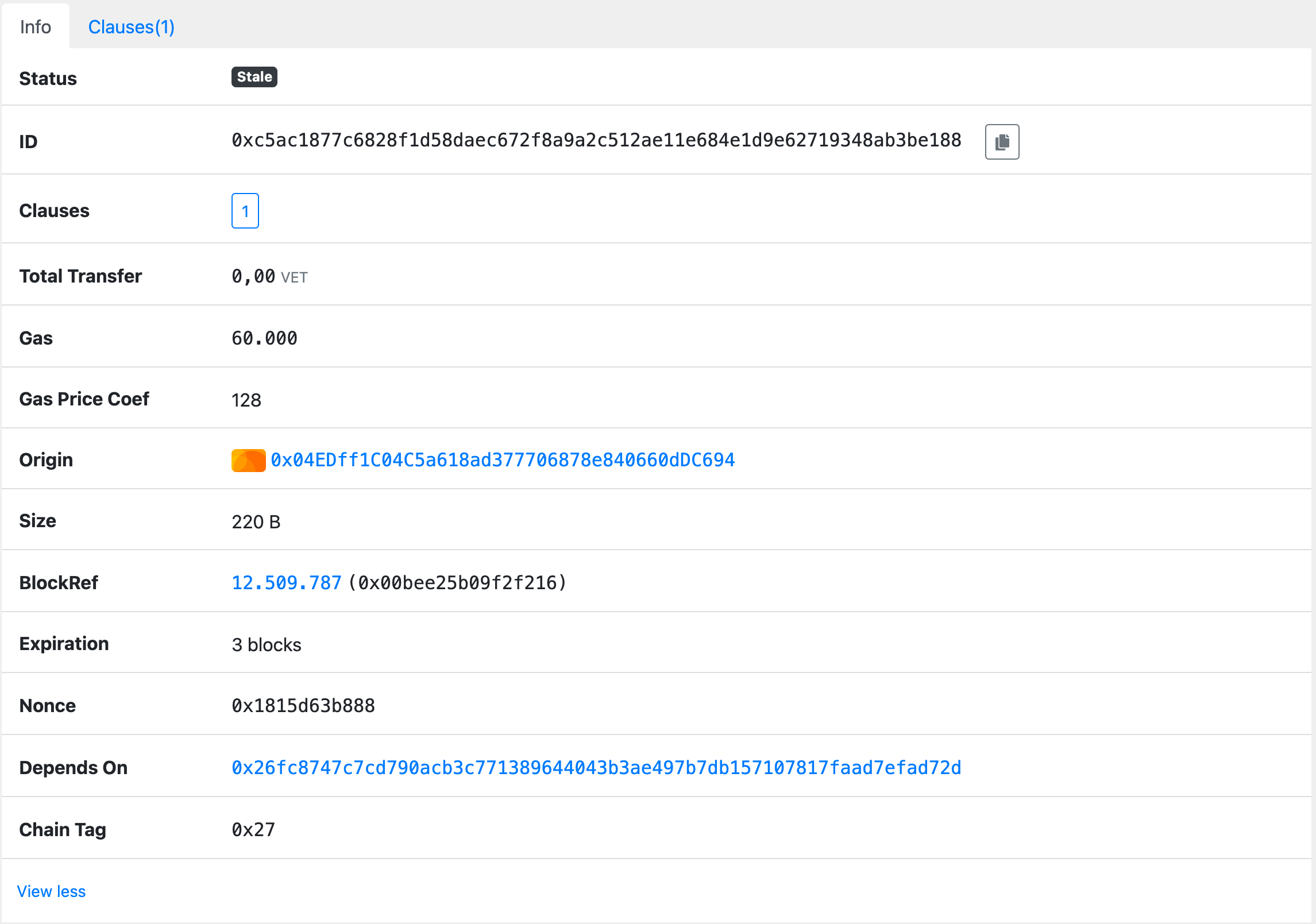Click the transaction ID hash text
Viewport: 1316px width, 924px height.
click(x=596, y=140)
